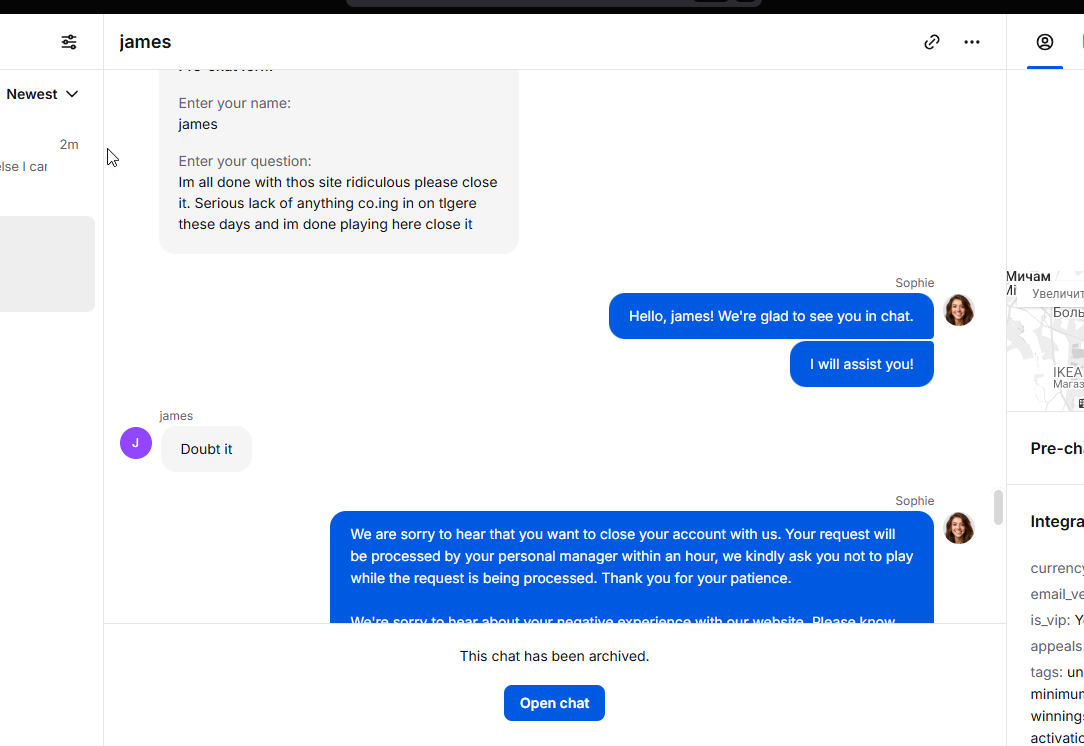The image size is (1084, 746).
Task: Click the chat conversation scrollbar thumb
Action: (x=998, y=507)
